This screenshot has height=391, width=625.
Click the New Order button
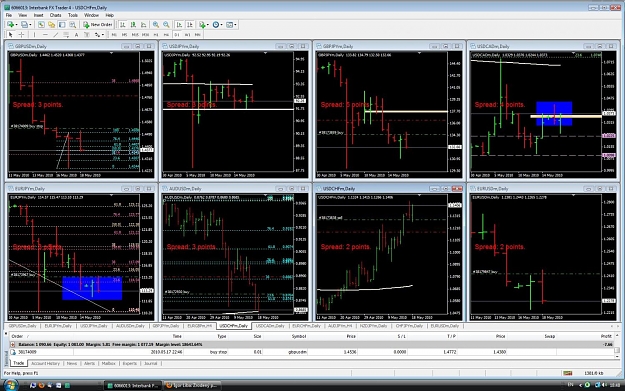(97, 25)
